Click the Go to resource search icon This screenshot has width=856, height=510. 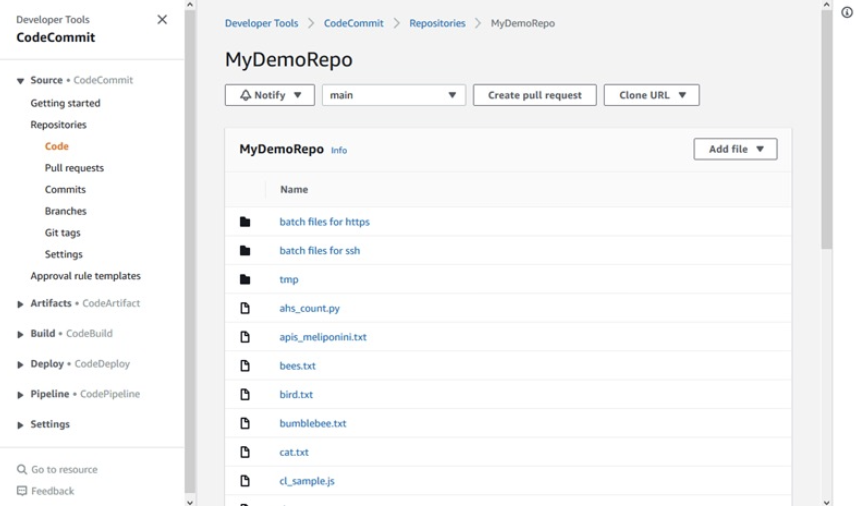pos(22,470)
